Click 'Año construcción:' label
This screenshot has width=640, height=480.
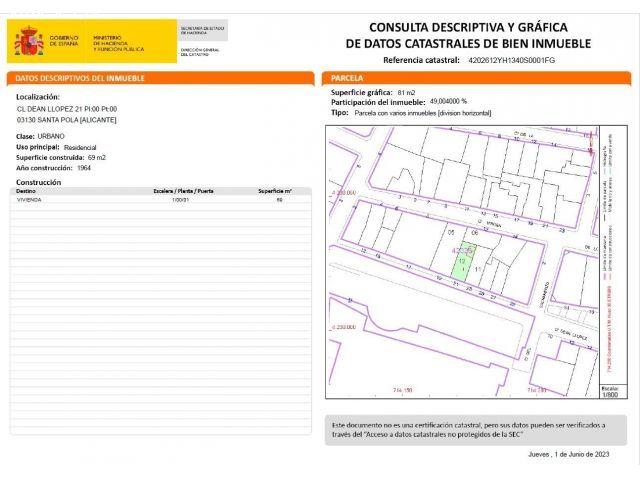(x=44, y=168)
